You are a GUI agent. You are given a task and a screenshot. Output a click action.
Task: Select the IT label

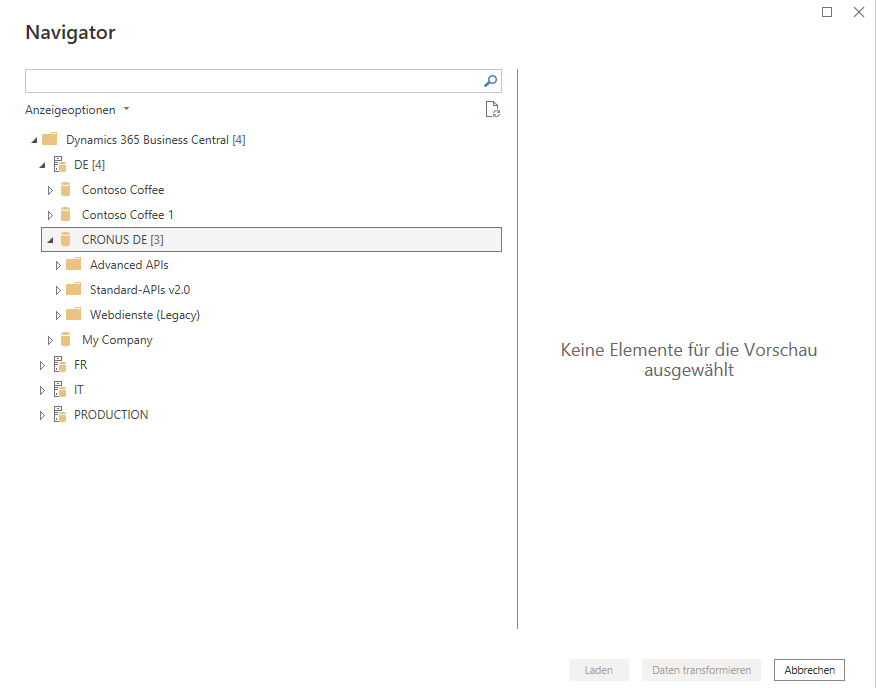[78, 390]
